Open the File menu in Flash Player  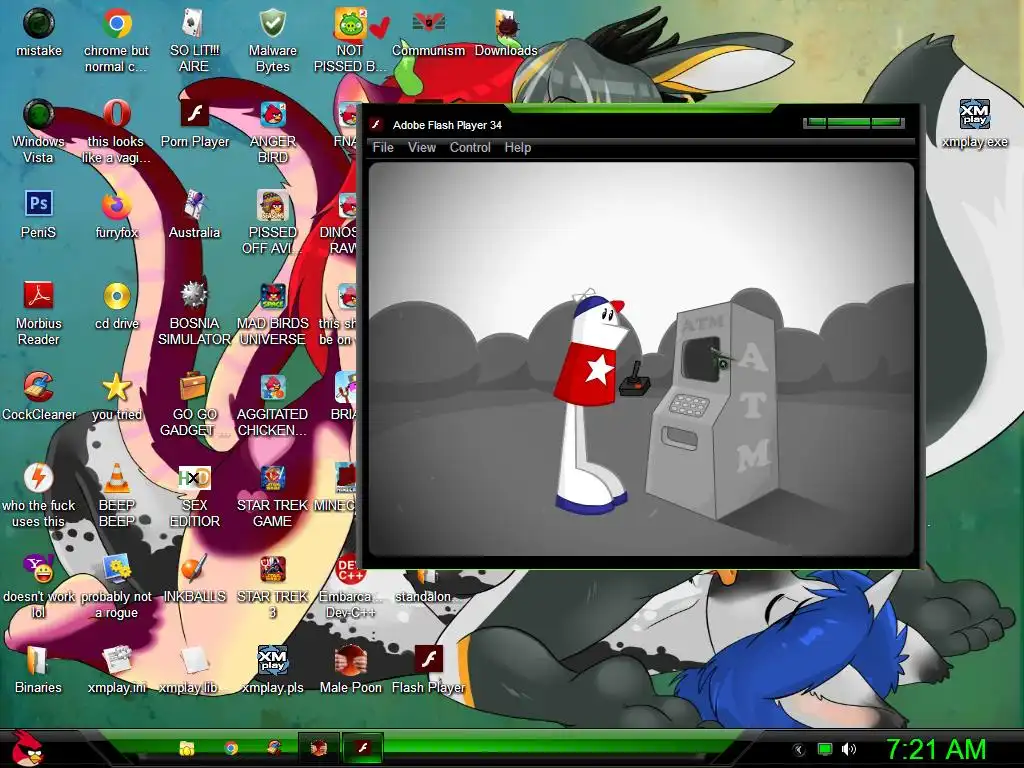coord(383,148)
